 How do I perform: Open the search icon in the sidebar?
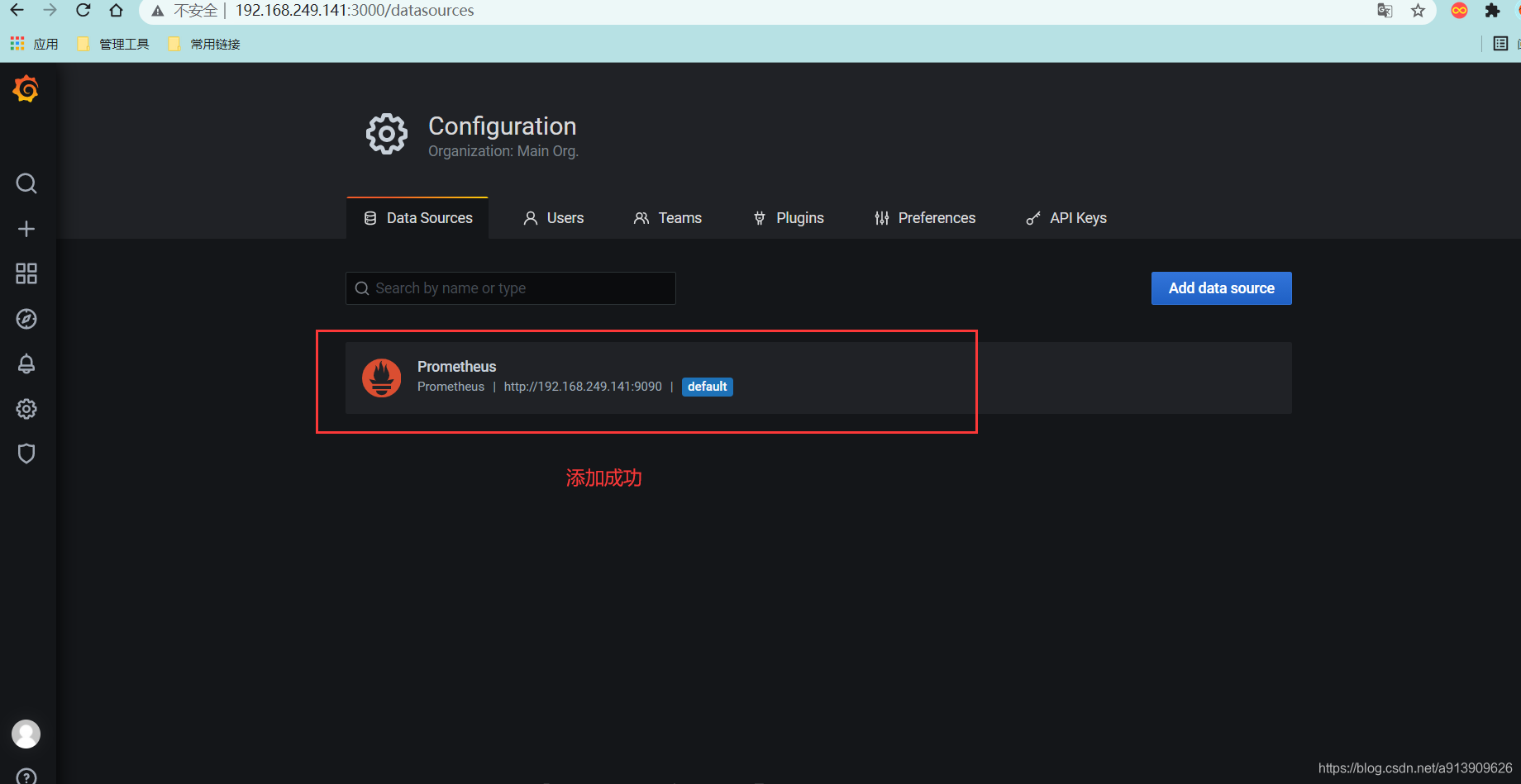26,183
